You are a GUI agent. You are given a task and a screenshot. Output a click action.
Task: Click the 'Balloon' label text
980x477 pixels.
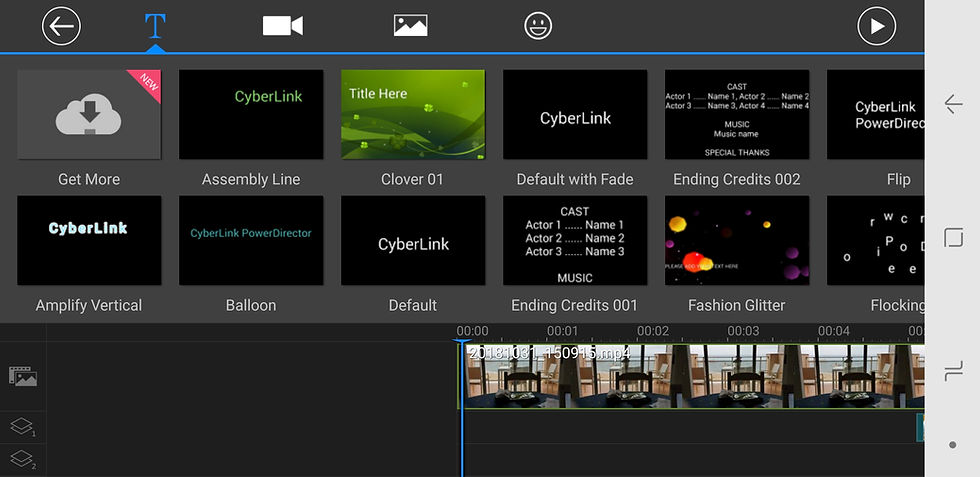point(251,306)
